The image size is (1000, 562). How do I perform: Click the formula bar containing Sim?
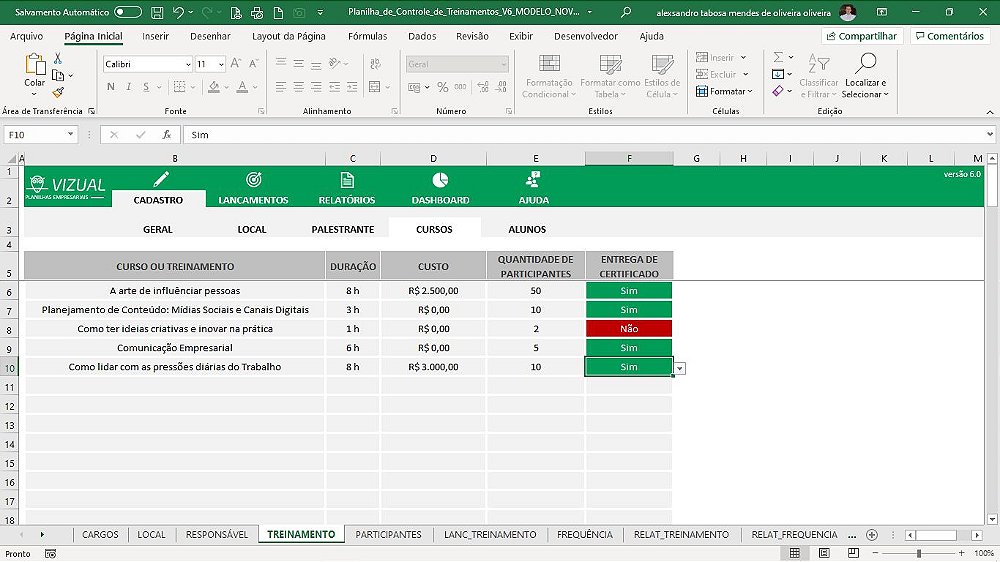point(584,135)
